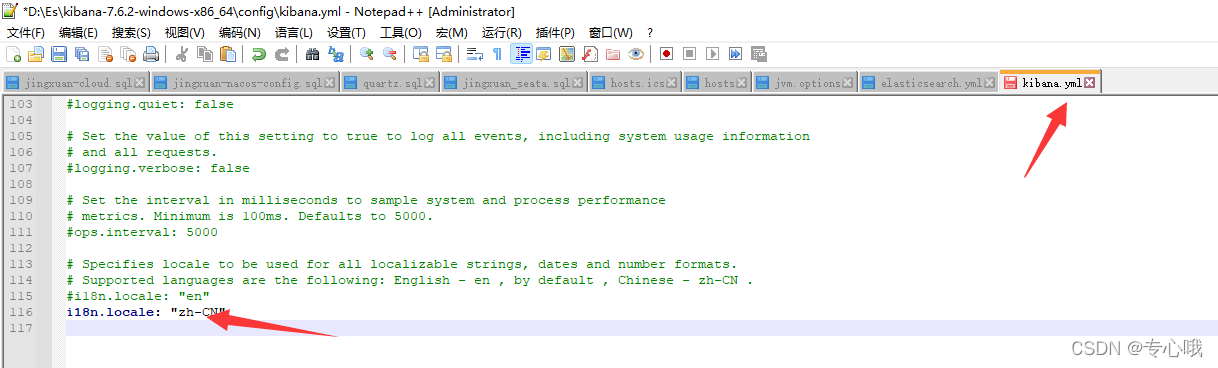Screen dimensions: 1218x368
Task: Toggle Show All Characters pilcrow icon
Action: pyautogui.click(x=498, y=54)
